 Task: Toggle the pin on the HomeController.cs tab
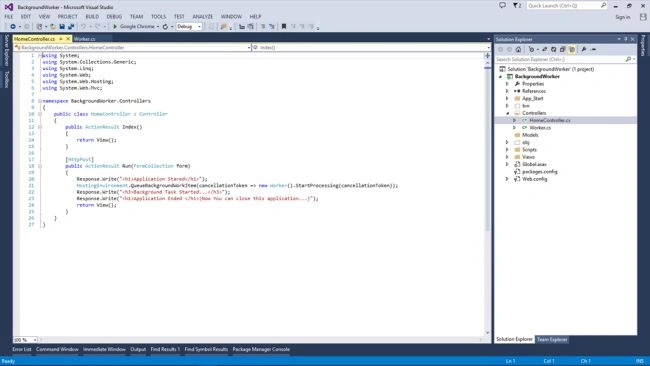pos(61,39)
